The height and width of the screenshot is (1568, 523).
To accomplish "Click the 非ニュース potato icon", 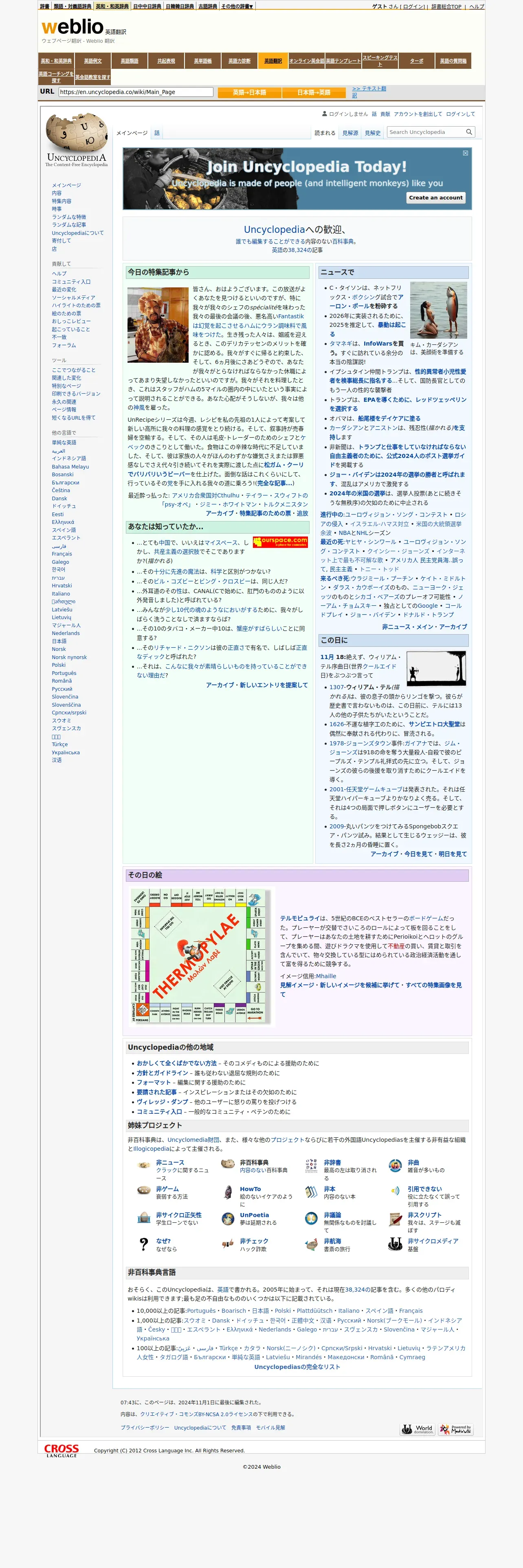I will [x=144, y=1165].
